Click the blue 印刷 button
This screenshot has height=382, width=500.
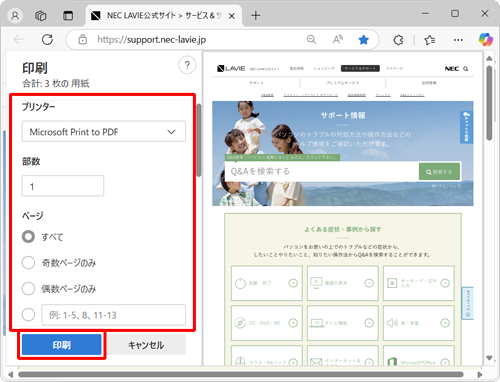tap(62, 345)
